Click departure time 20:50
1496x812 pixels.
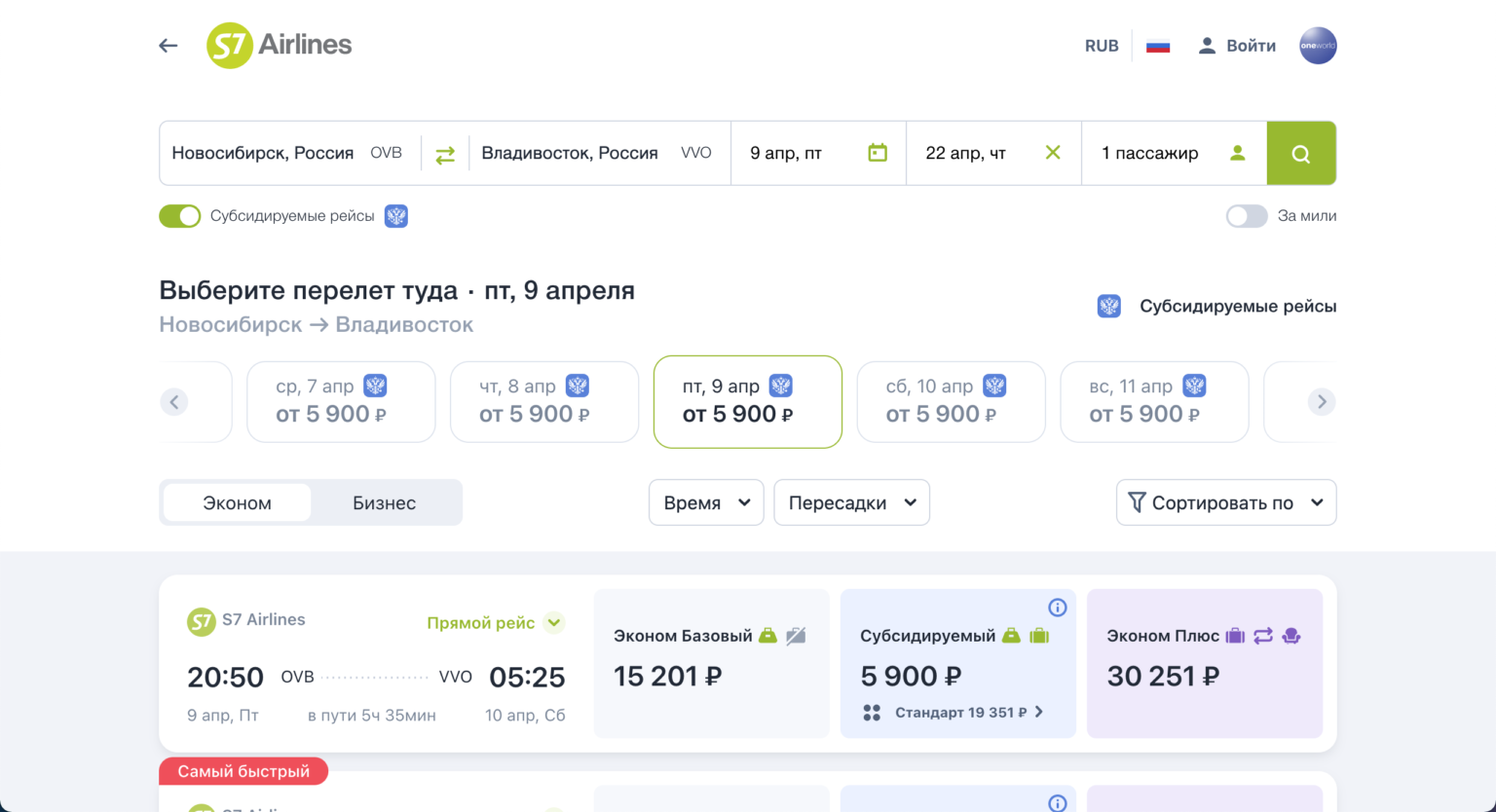225,677
